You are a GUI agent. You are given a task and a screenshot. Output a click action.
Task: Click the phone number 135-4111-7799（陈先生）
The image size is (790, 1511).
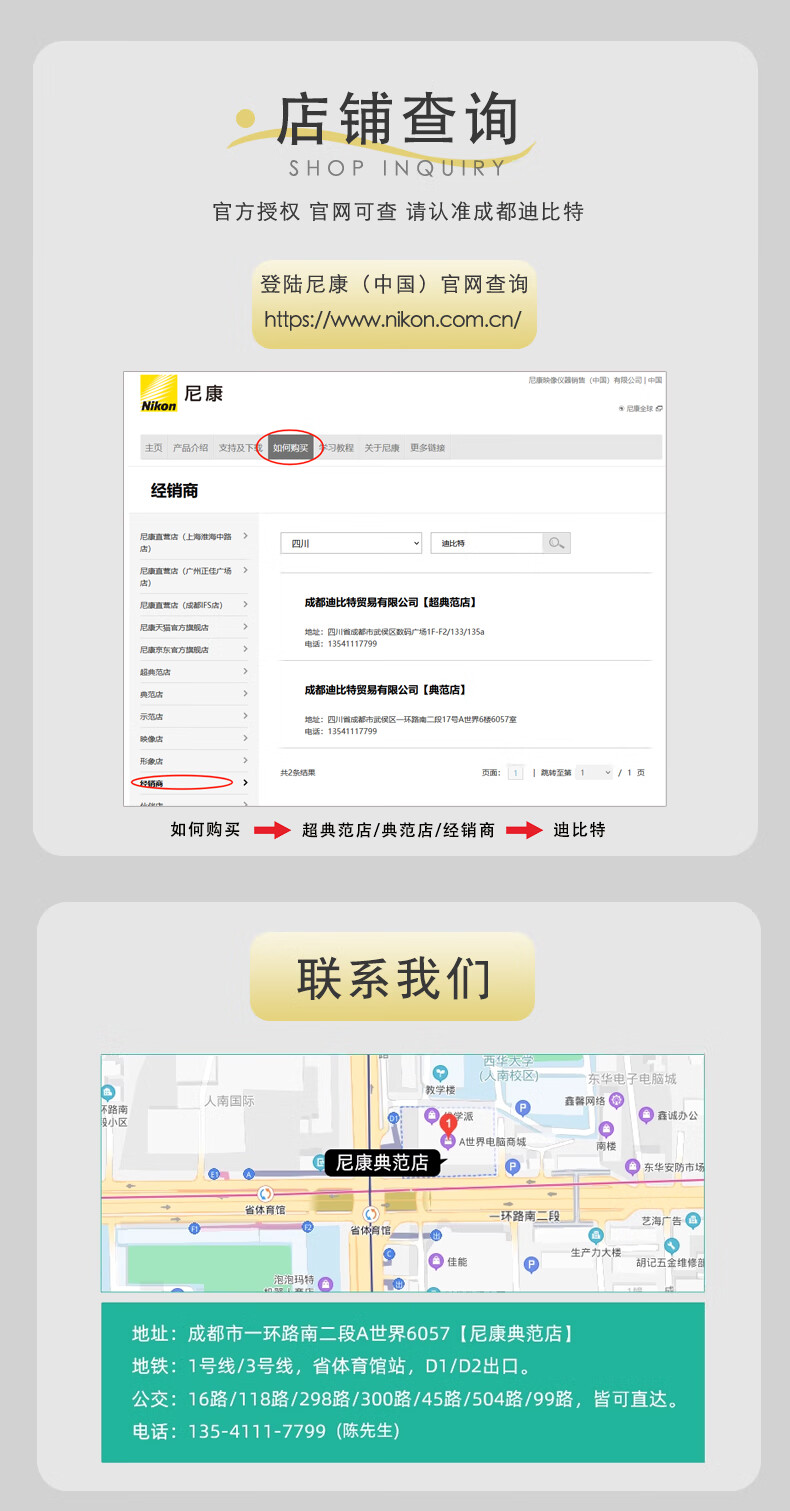[x=294, y=1431]
